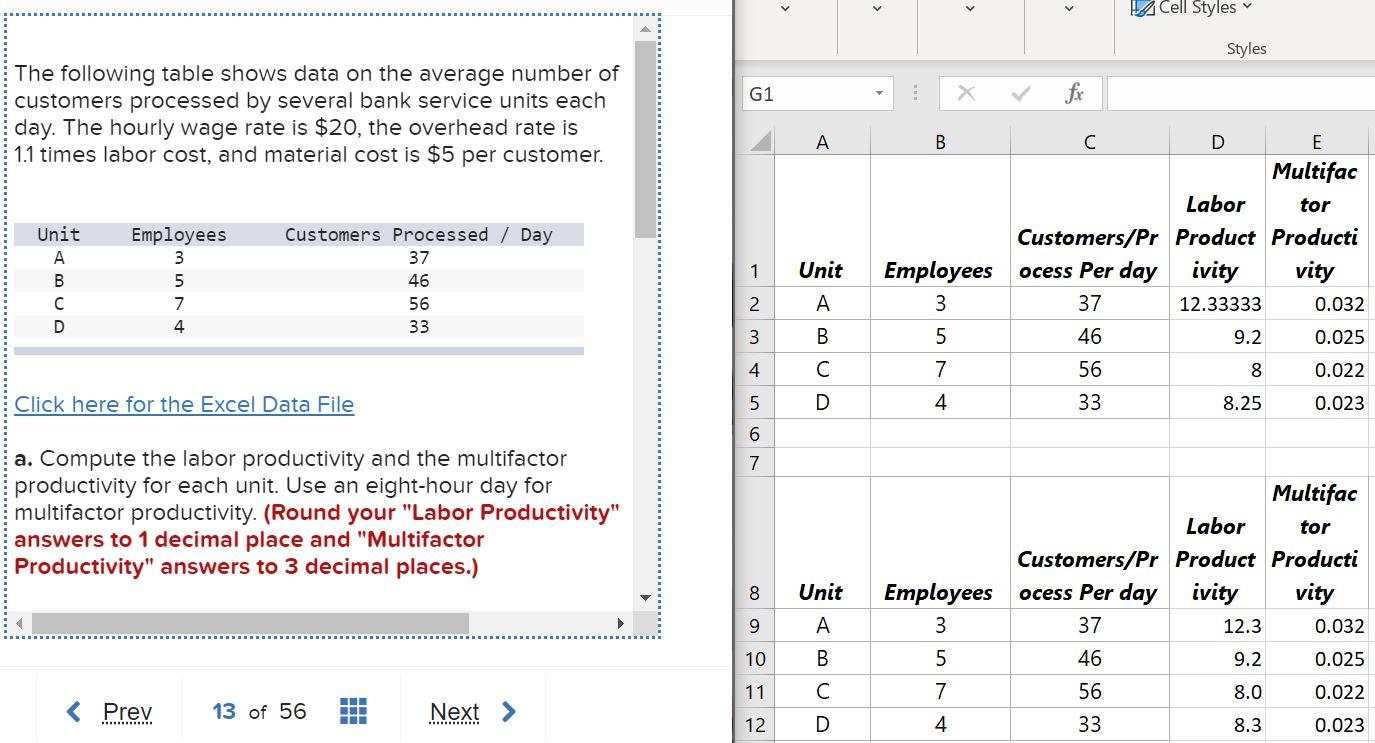Select row 9 header in Excel
The image size is (1375, 743).
pos(754,626)
